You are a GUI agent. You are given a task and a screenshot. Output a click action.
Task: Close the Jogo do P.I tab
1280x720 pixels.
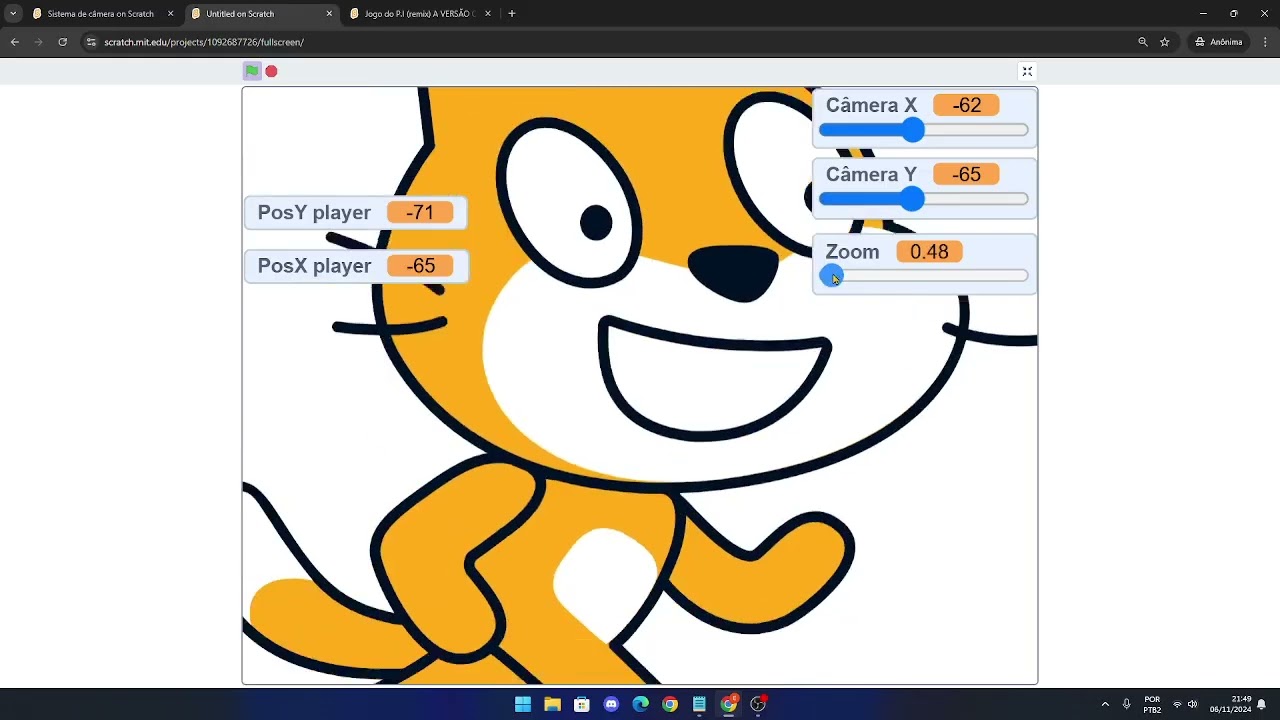(487, 14)
